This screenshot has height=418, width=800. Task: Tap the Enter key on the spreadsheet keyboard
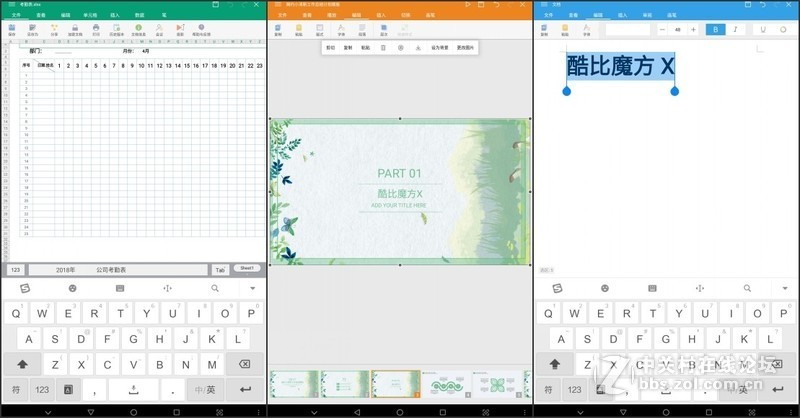coord(245,390)
